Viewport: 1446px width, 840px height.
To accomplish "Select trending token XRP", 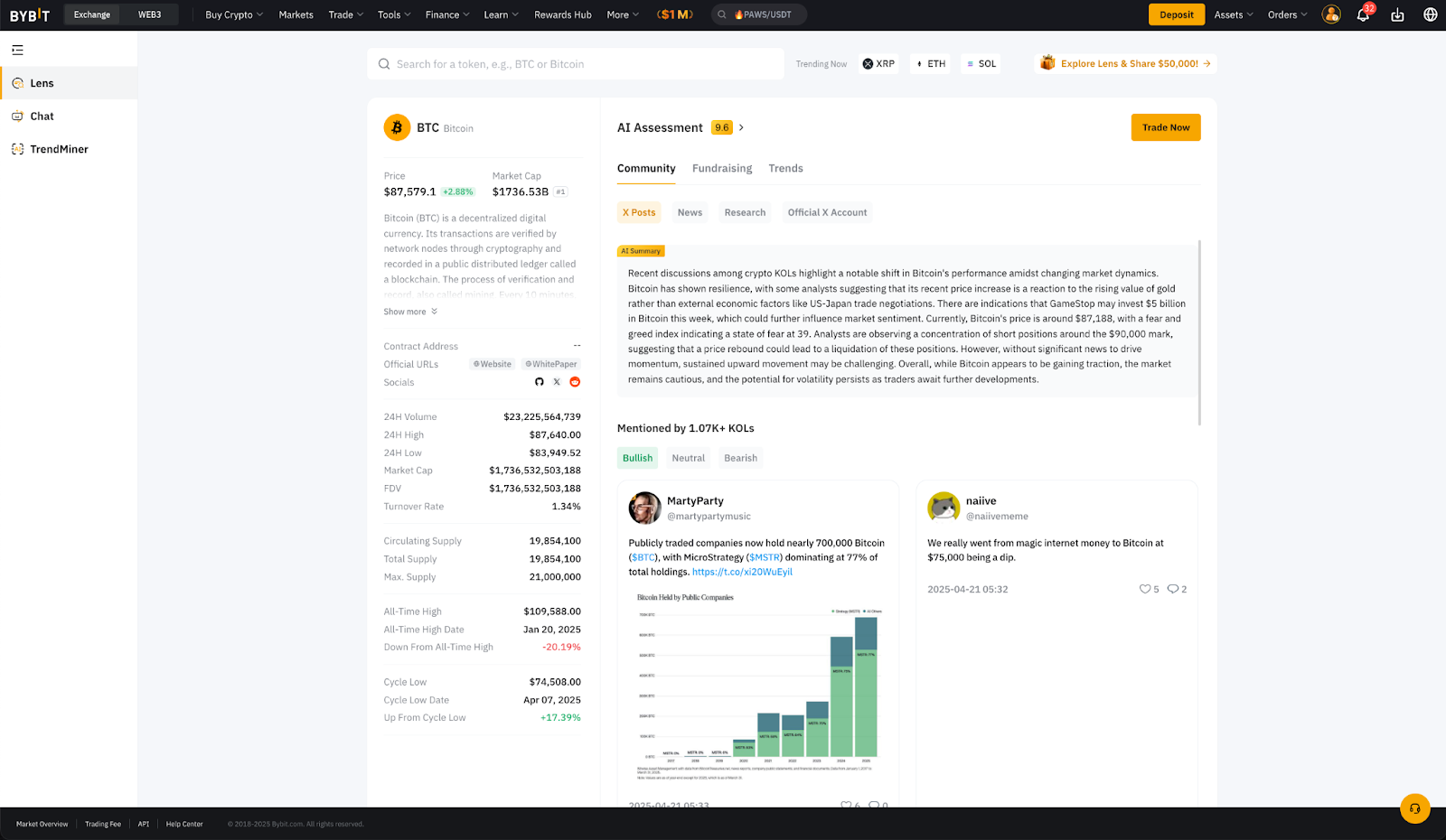I will (x=878, y=64).
